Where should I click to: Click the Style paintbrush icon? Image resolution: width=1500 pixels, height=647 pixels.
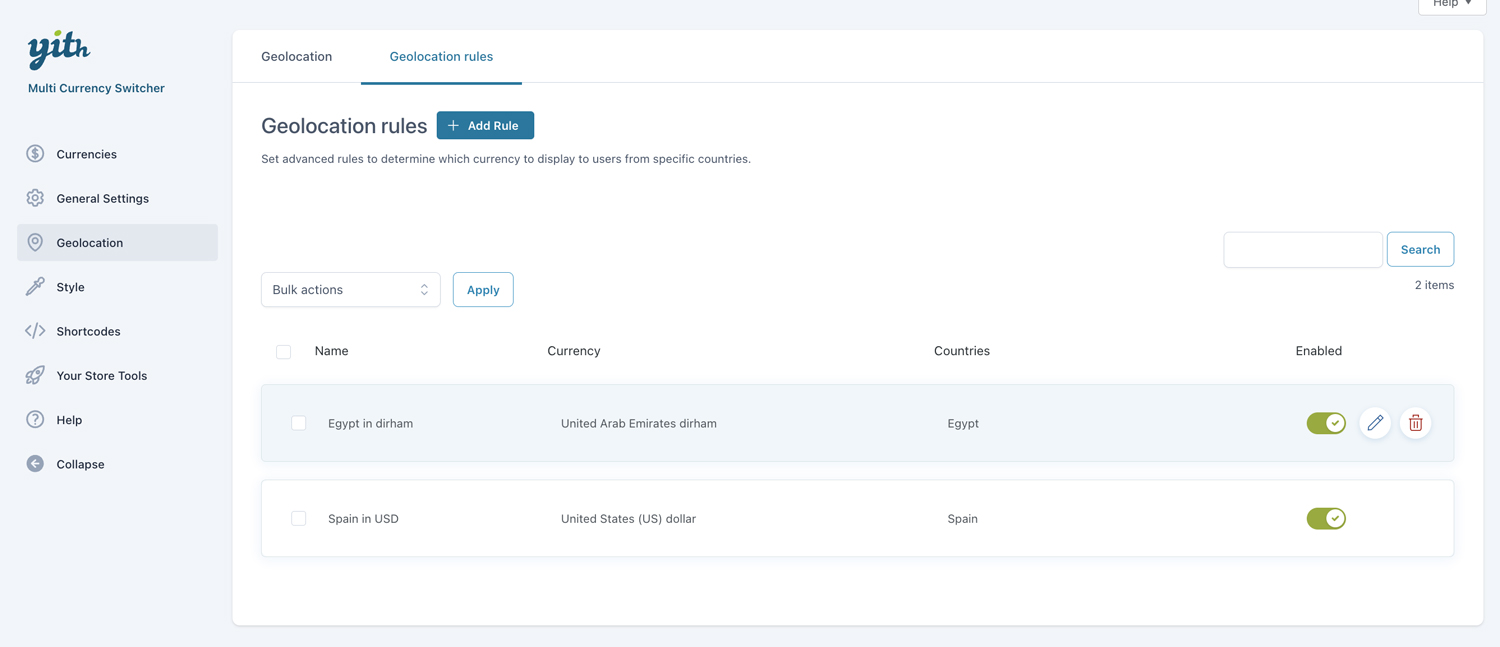pos(35,287)
